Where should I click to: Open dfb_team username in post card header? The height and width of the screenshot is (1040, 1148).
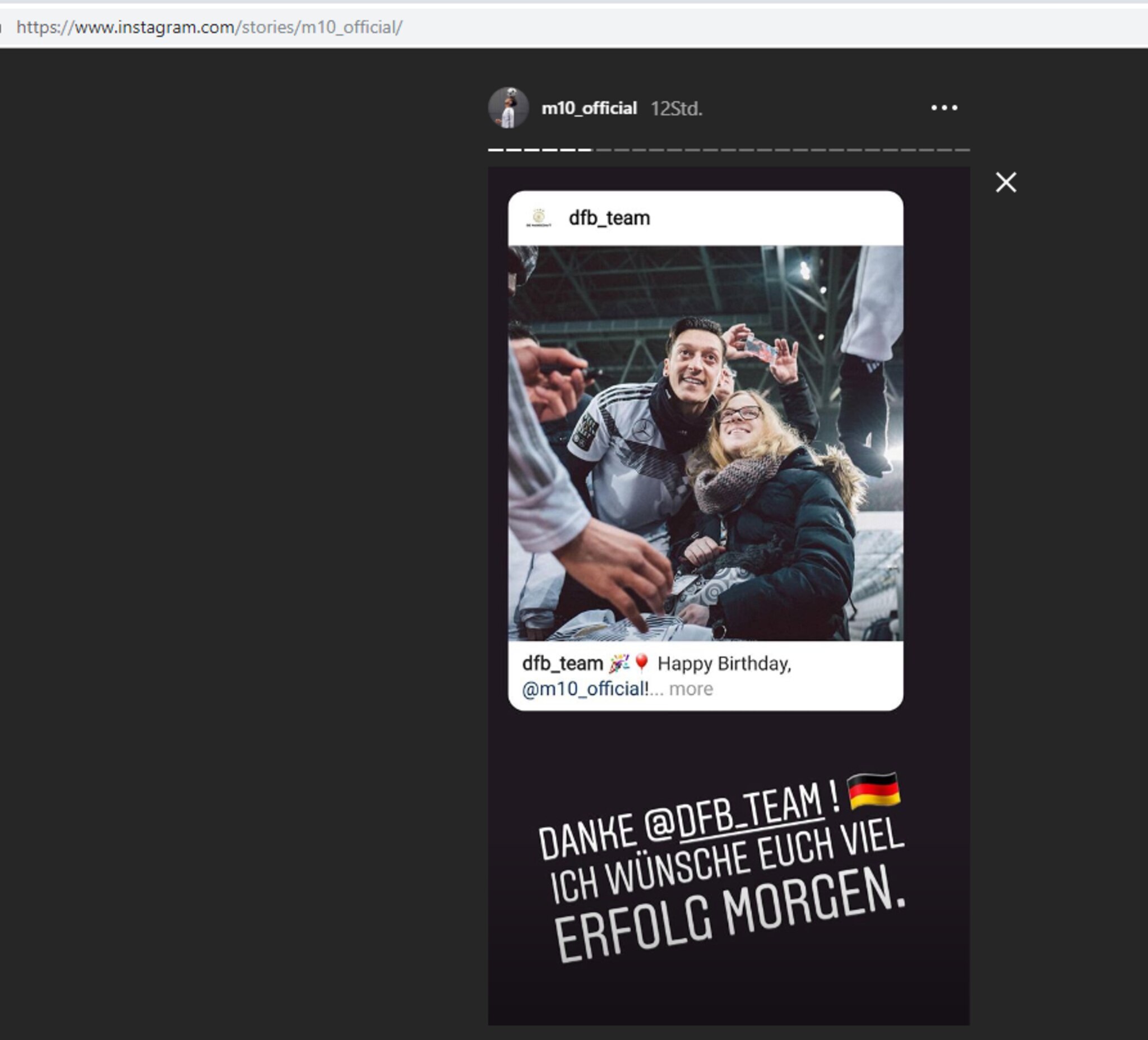tap(609, 218)
